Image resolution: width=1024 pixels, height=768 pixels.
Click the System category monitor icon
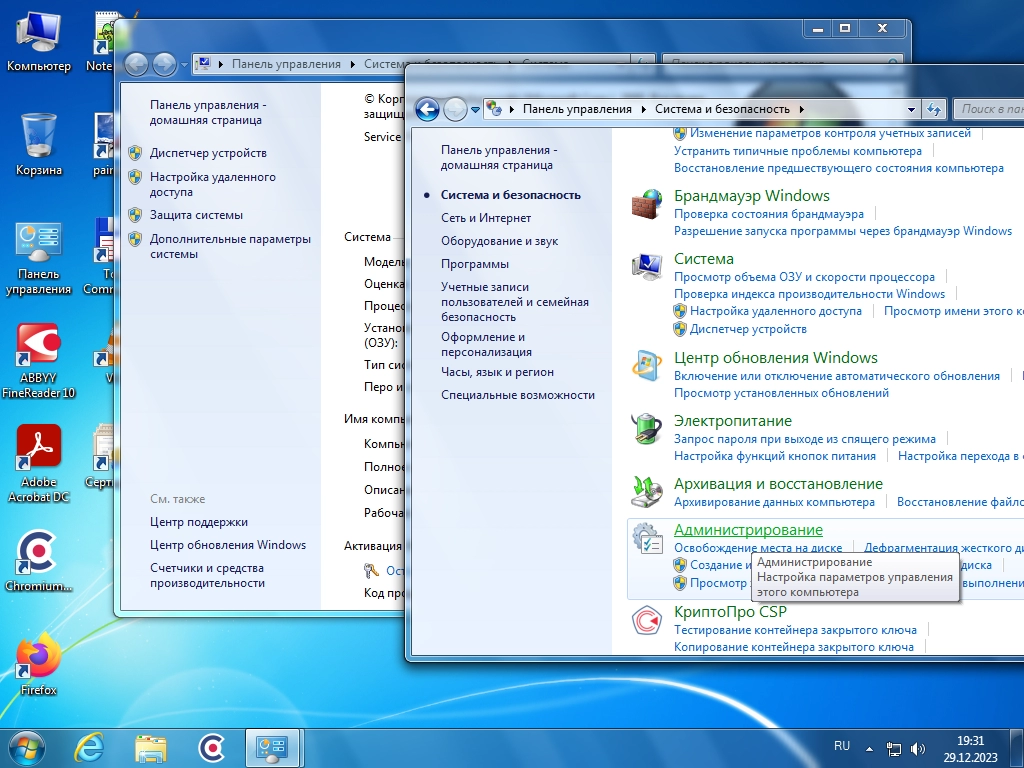(x=647, y=267)
